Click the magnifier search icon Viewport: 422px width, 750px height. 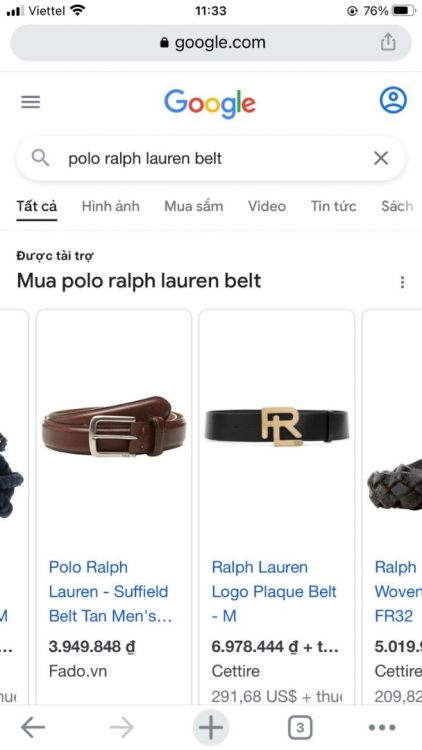click(x=40, y=158)
